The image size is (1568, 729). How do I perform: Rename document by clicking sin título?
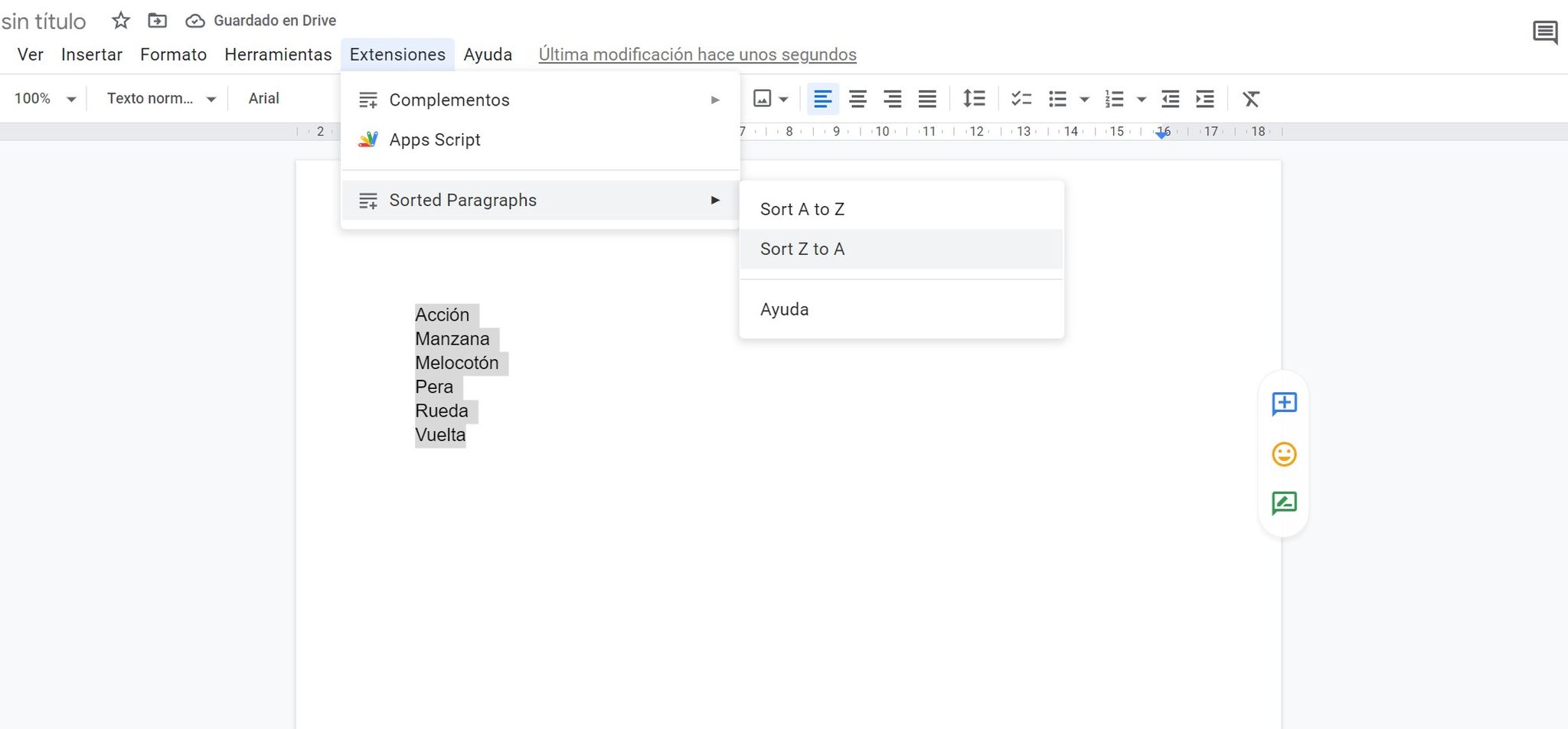pyautogui.click(x=43, y=21)
